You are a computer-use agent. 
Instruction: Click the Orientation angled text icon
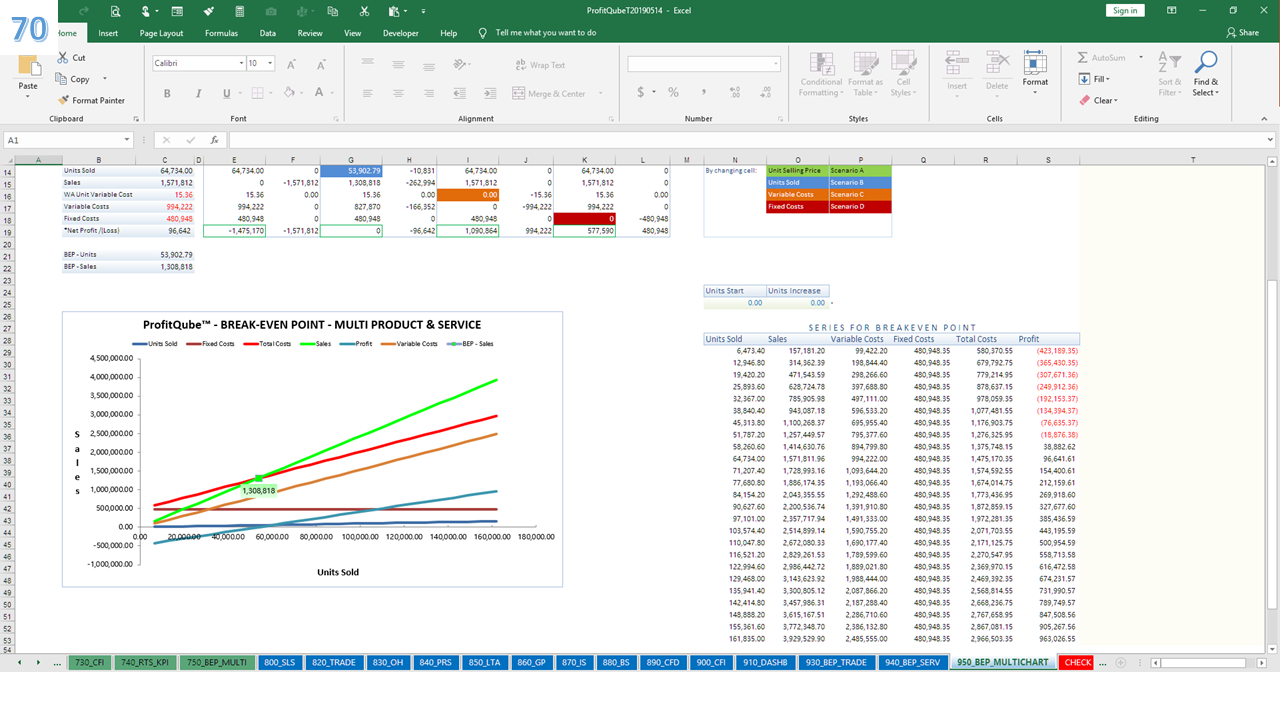pyautogui.click(x=458, y=64)
